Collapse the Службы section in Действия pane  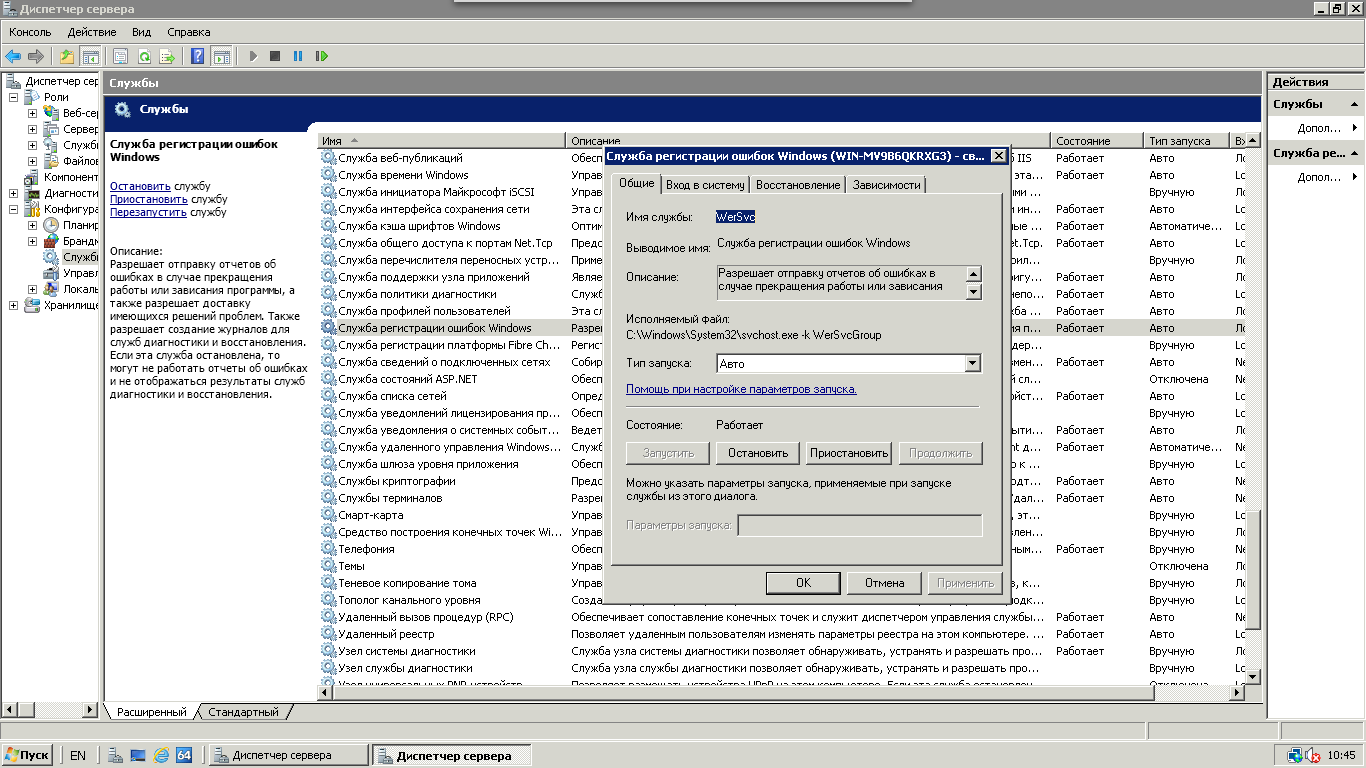(x=1354, y=104)
